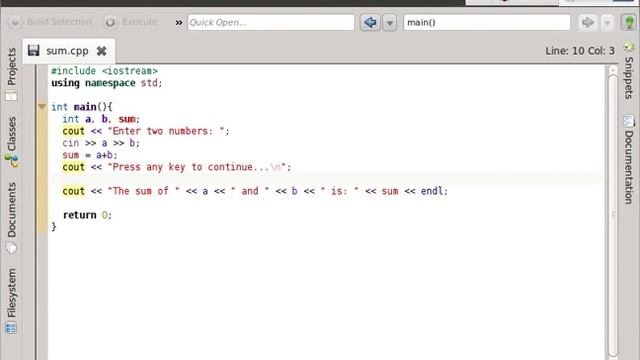Click the Line: 10 Col: 3 indicator

point(580,51)
